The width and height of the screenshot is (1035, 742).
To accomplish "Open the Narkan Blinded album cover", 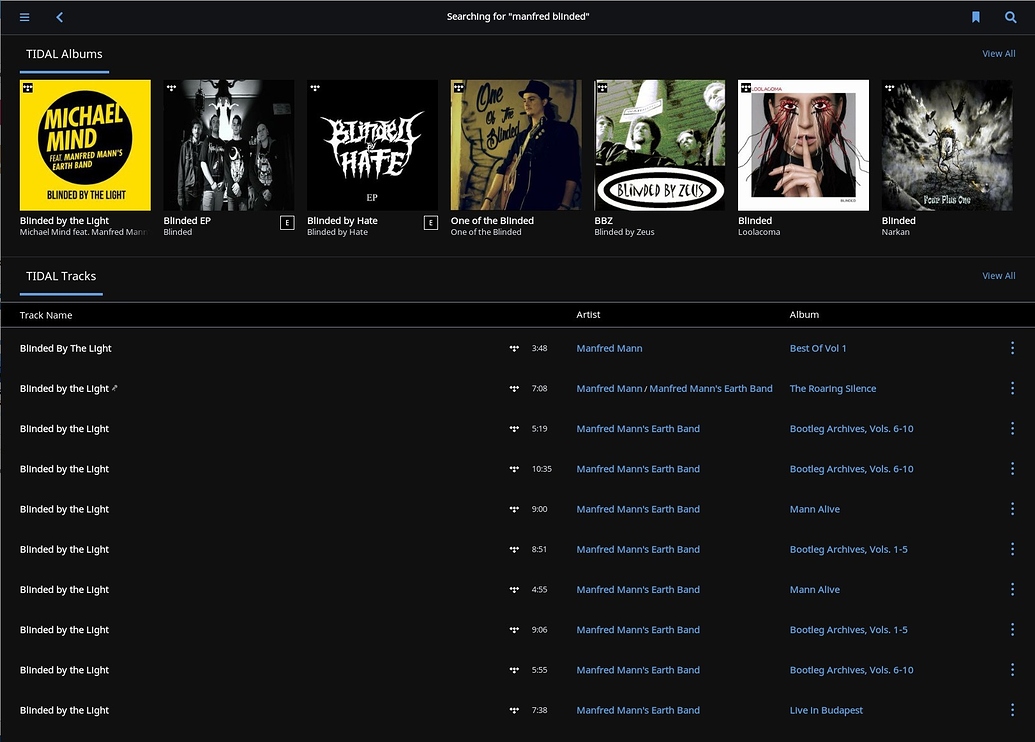I will (x=947, y=145).
